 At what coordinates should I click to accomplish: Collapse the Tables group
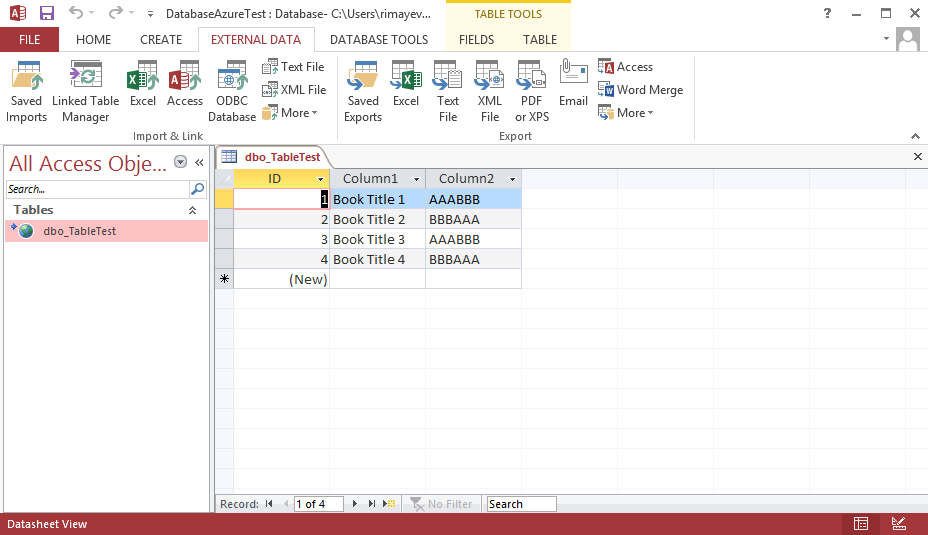click(192, 210)
